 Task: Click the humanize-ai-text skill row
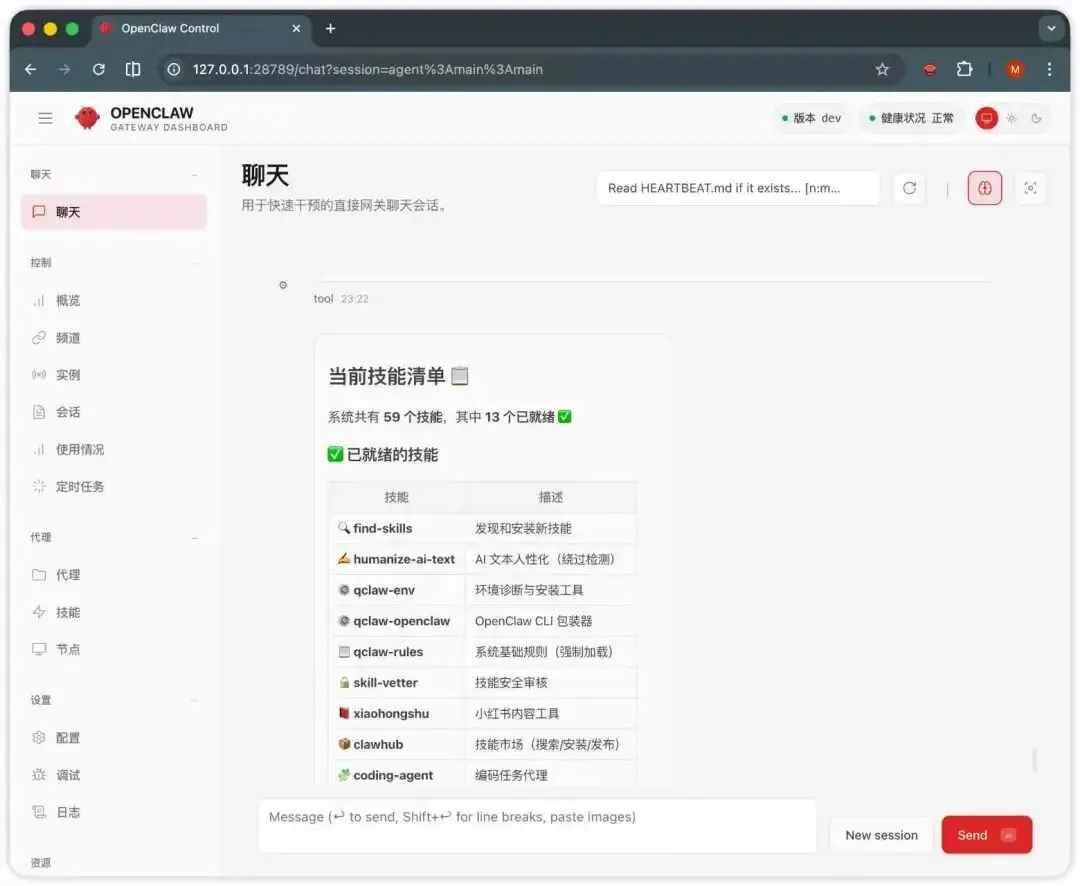482,559
